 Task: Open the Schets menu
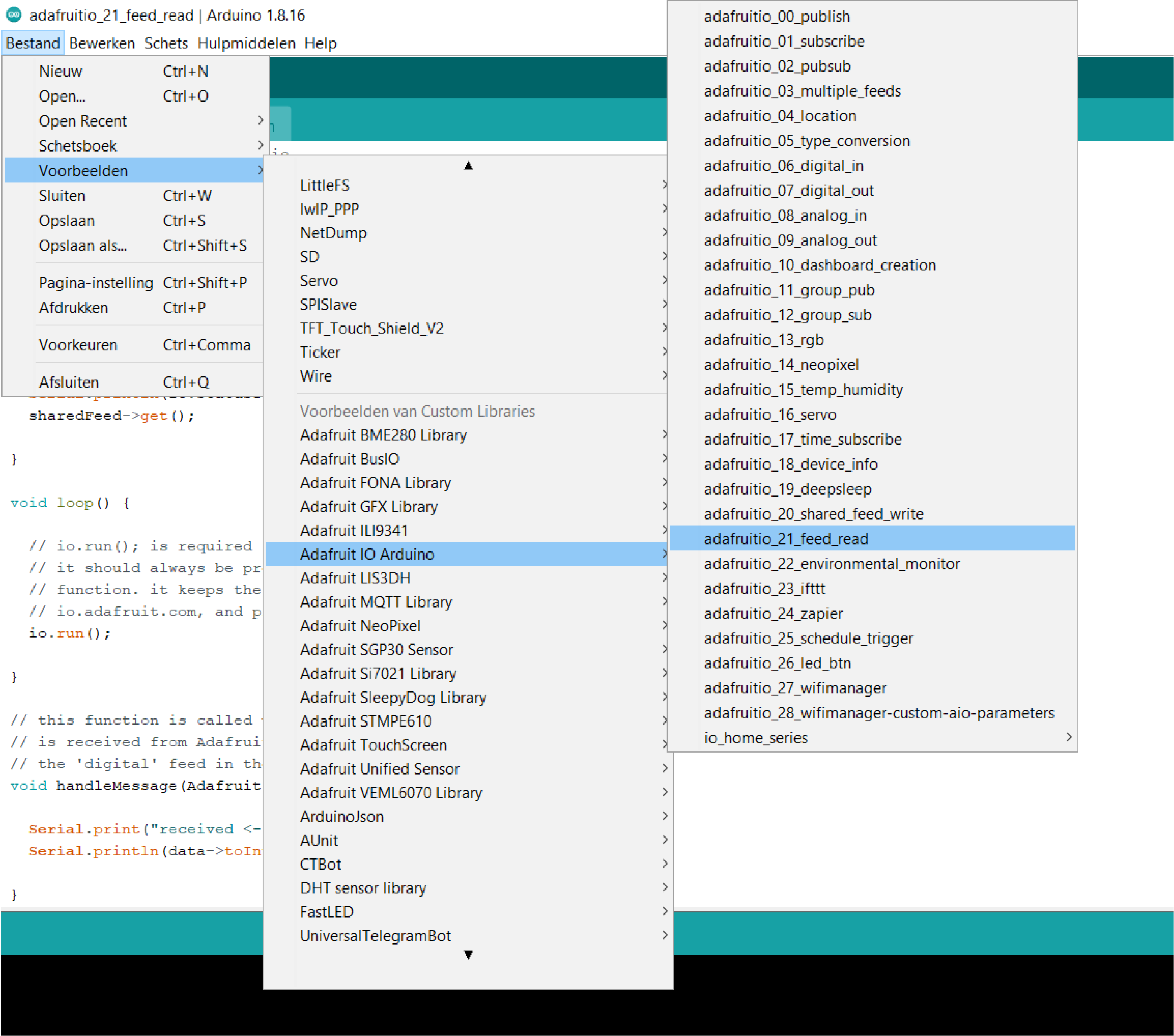tap(166, 43)
